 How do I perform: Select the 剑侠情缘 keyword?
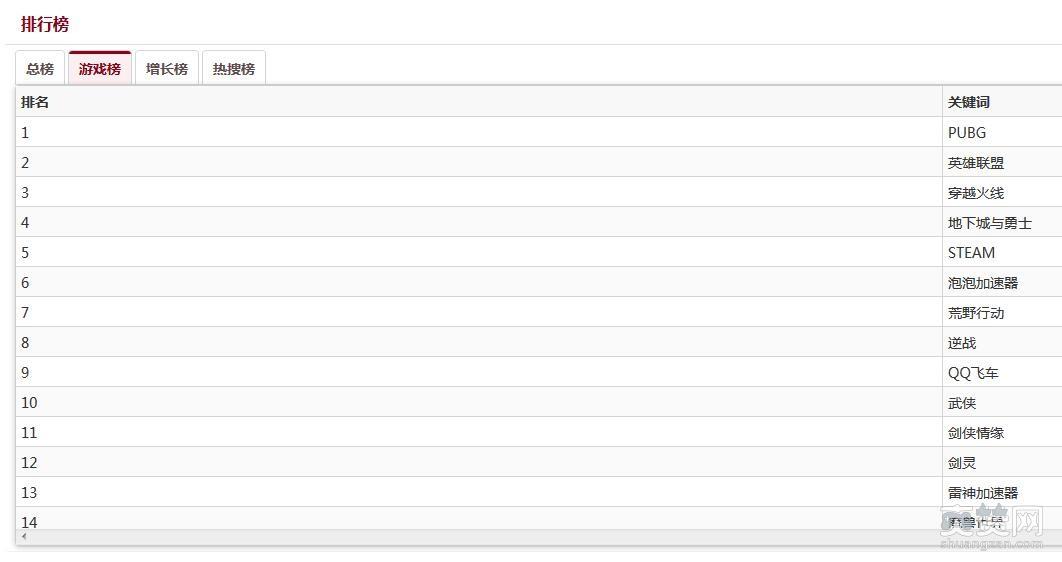976,432
